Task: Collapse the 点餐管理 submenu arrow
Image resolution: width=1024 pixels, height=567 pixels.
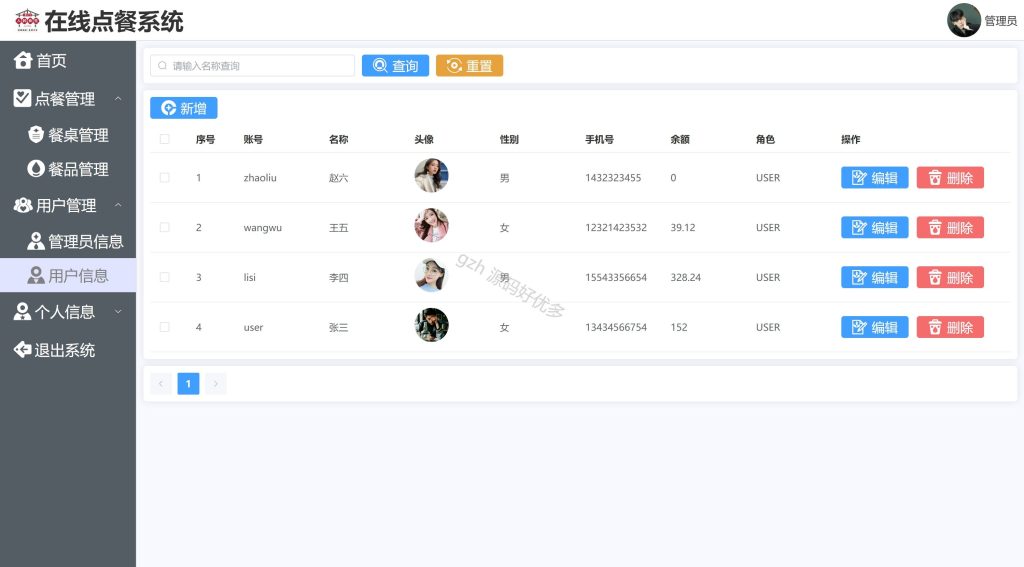Action: click(x=118, y=99)
